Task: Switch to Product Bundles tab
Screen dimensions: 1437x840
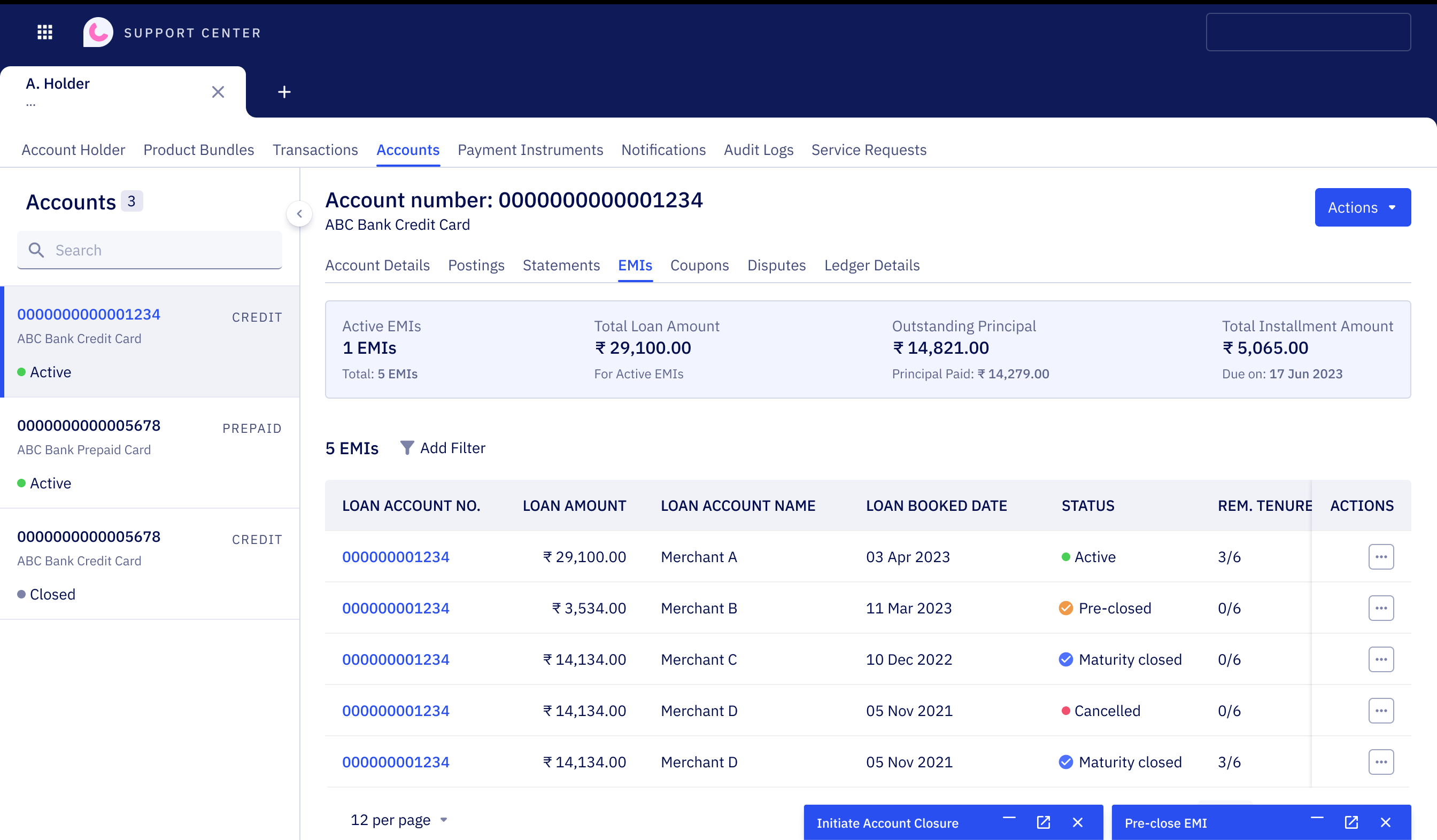Action: pos(198,150)
